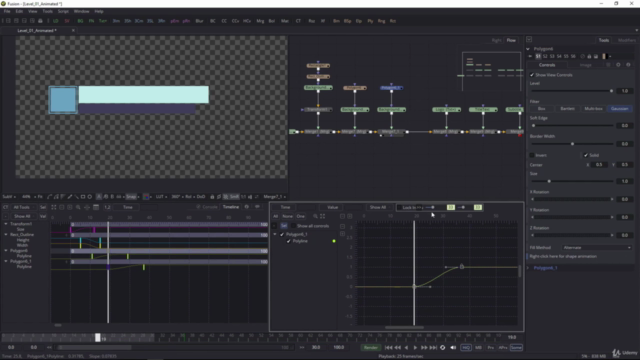
Task: Toggle HiQ render mode
Action: [x=466, y=348]
